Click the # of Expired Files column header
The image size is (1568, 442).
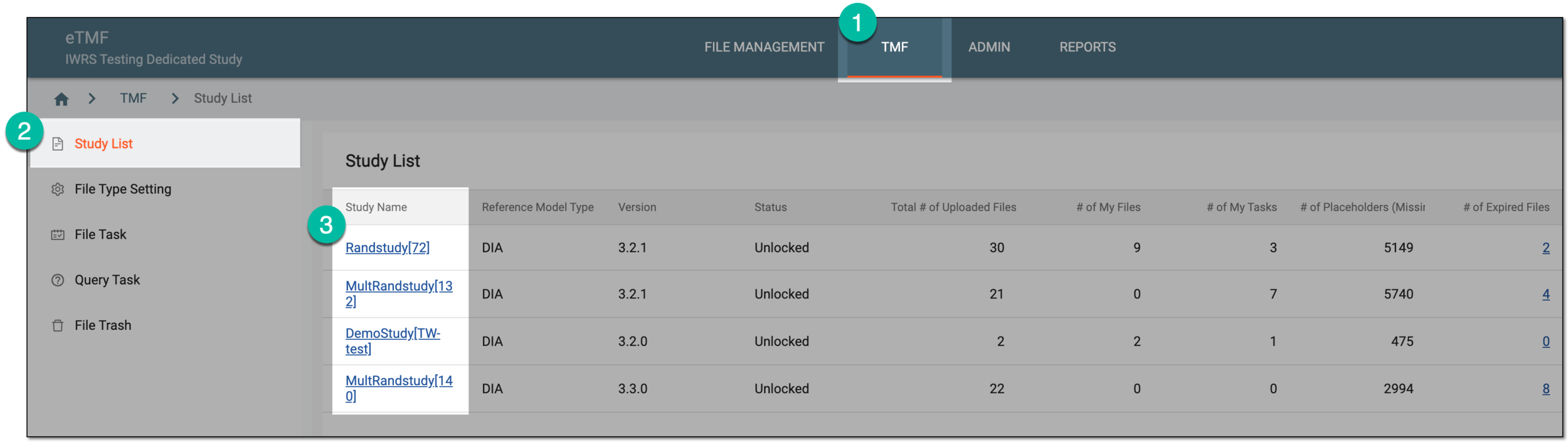[x=1506, y=208]
